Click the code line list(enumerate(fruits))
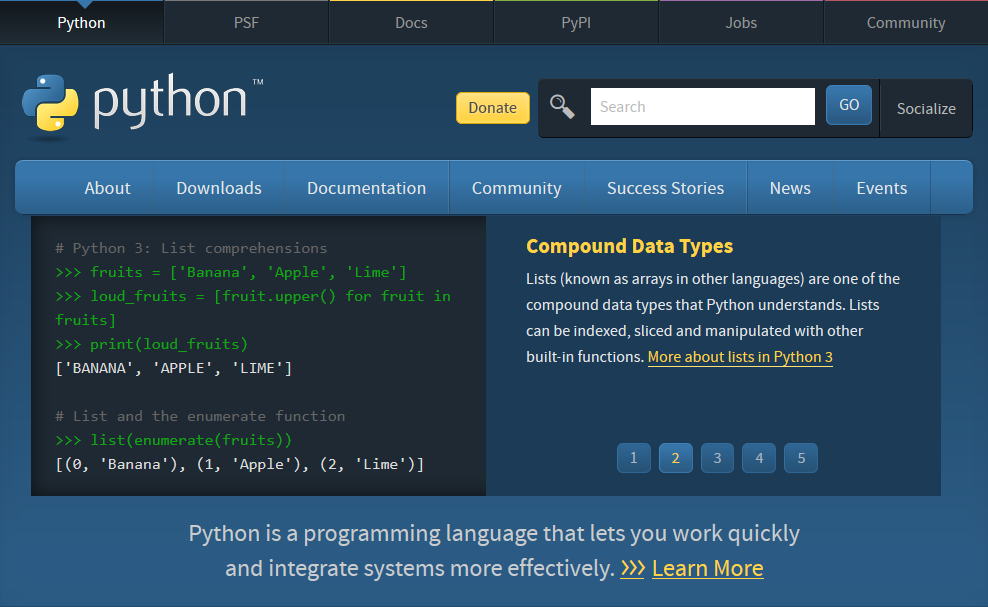The width and height of the screenshot is (988, 607). pyautogui.click(x=174, y=440)
